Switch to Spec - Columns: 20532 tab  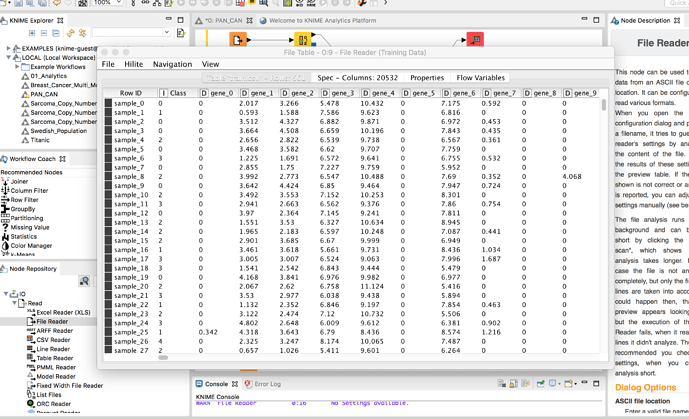[x=357, y=78]
